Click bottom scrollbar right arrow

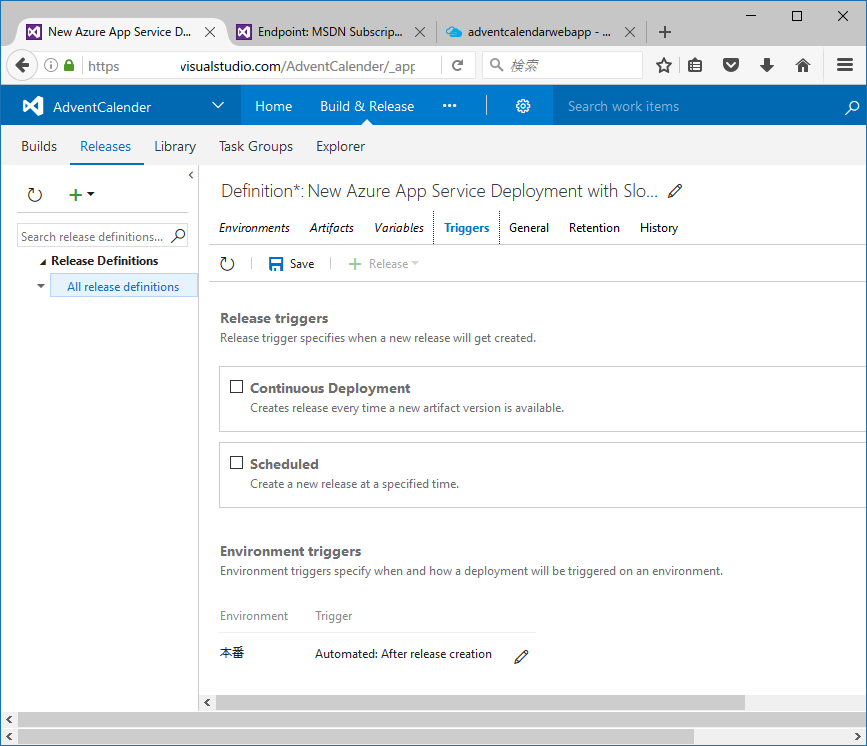(858, 736)
